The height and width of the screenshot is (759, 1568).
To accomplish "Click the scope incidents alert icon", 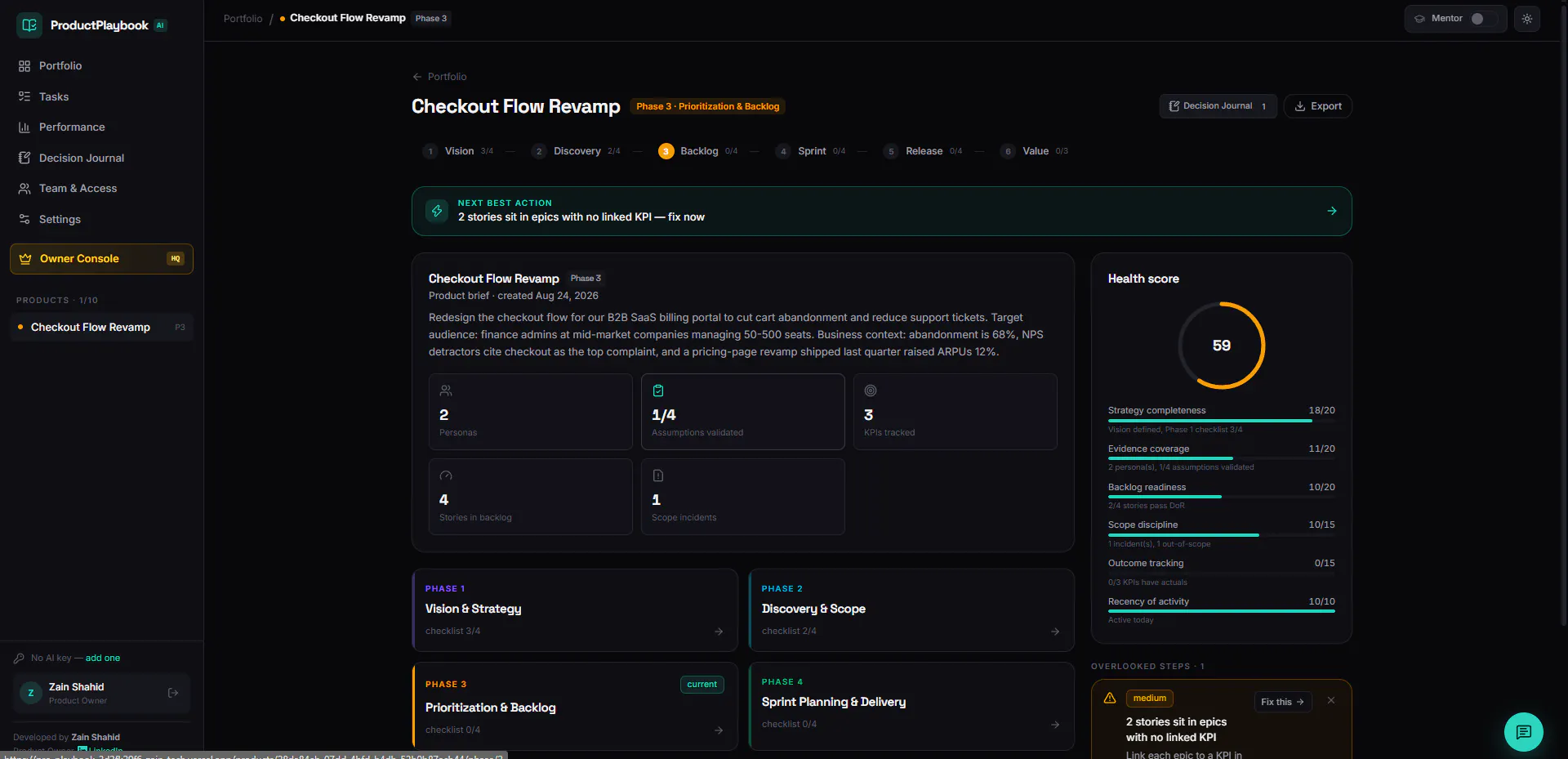I will pyautogui.click(x=658, y=475).
